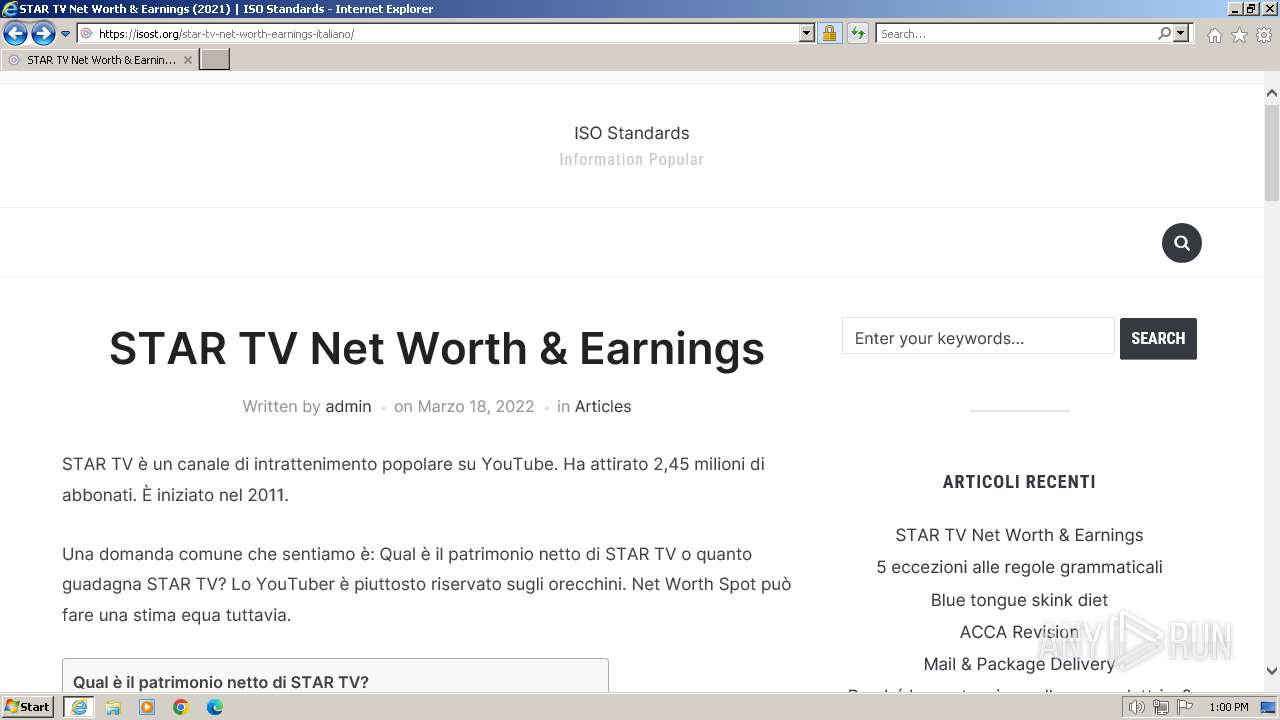Open a new blank tab
Viewport: 1280px width, 720px height.
coord(215,60)
